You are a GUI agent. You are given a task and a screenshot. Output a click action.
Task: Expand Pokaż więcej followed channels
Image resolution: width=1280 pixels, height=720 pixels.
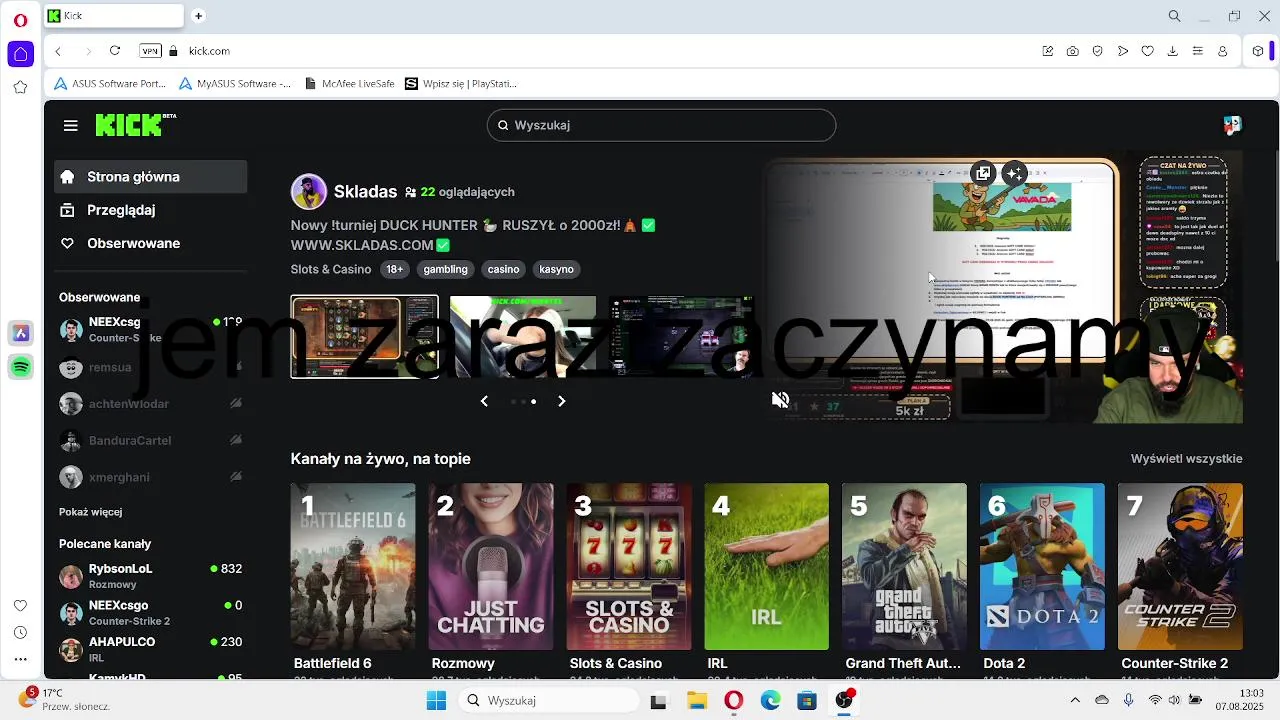(x=90, y=512)
